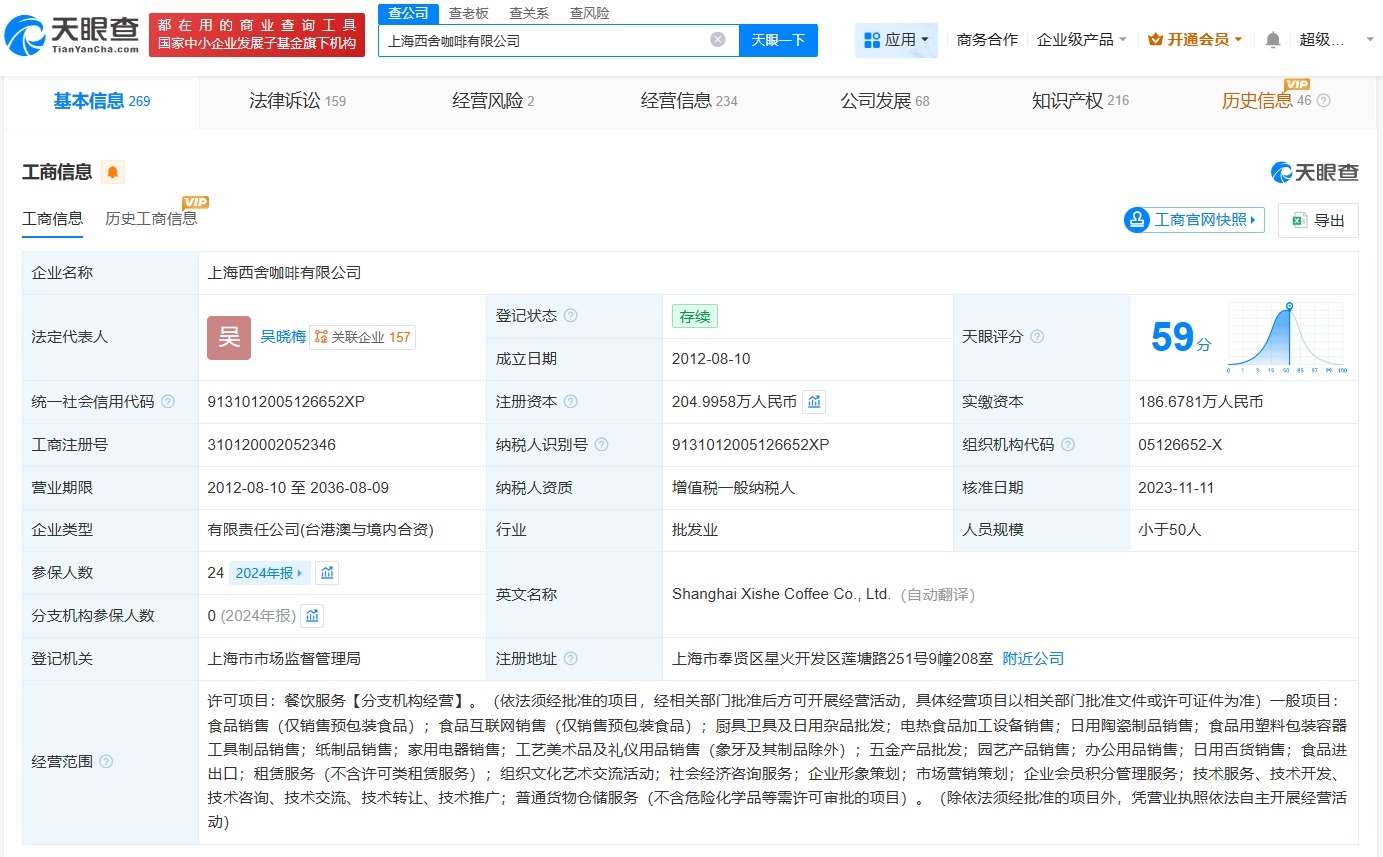Open the 应用 dropdown
The width and height of the screenshot is (1383, 857).
tap(896, 39)
